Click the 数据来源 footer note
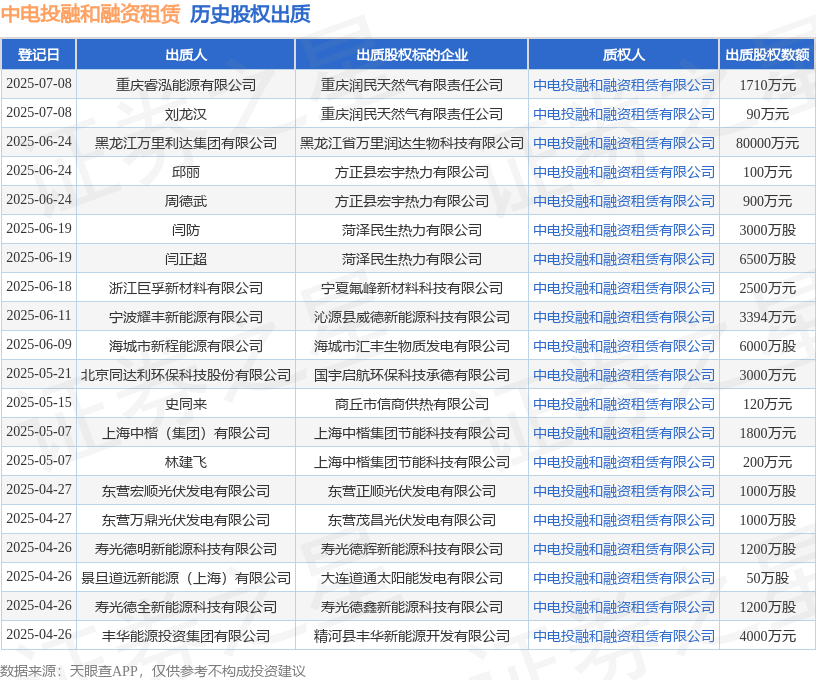This screenshot has height=680, width=816. point(152,671)
